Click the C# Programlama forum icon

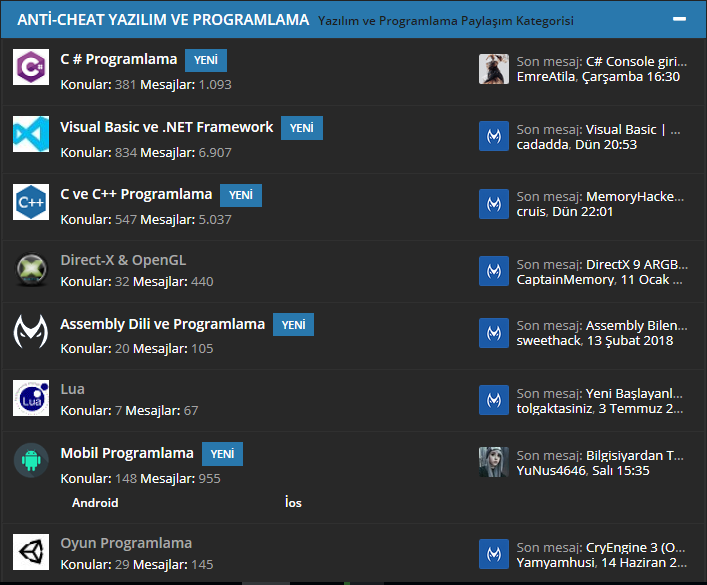click(x=31, y=67)
